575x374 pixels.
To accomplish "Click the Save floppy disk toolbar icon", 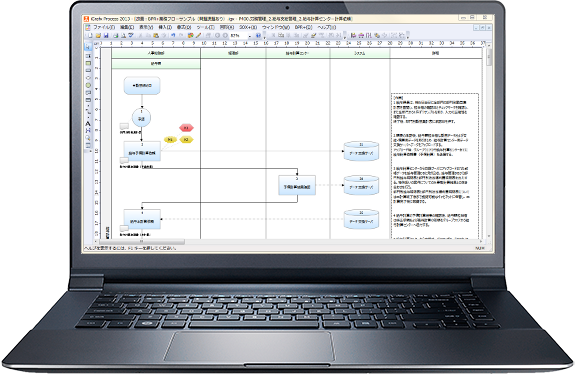I will click(106, 36).
